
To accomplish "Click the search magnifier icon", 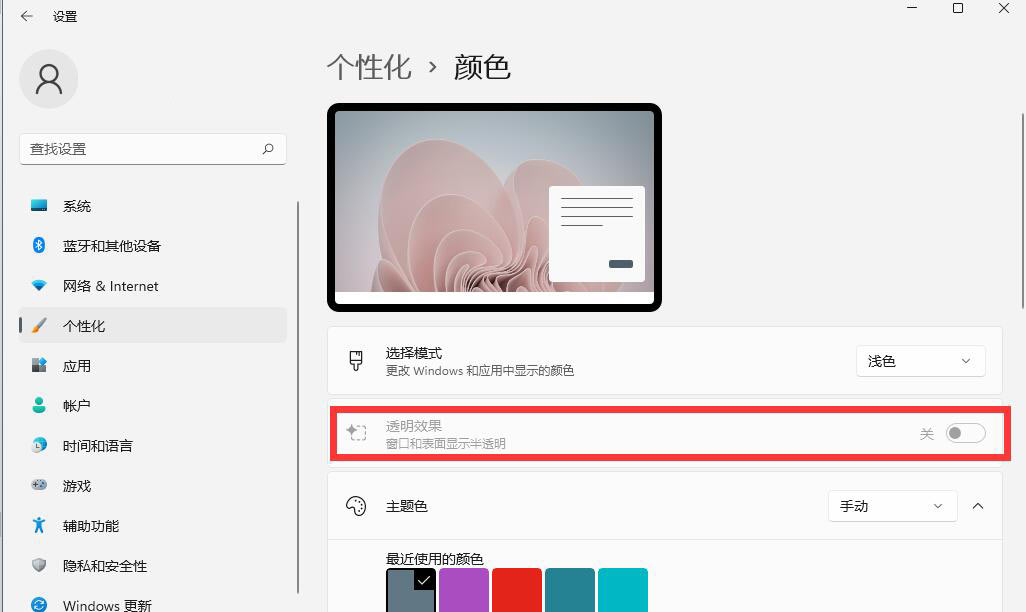I will 268,149.
